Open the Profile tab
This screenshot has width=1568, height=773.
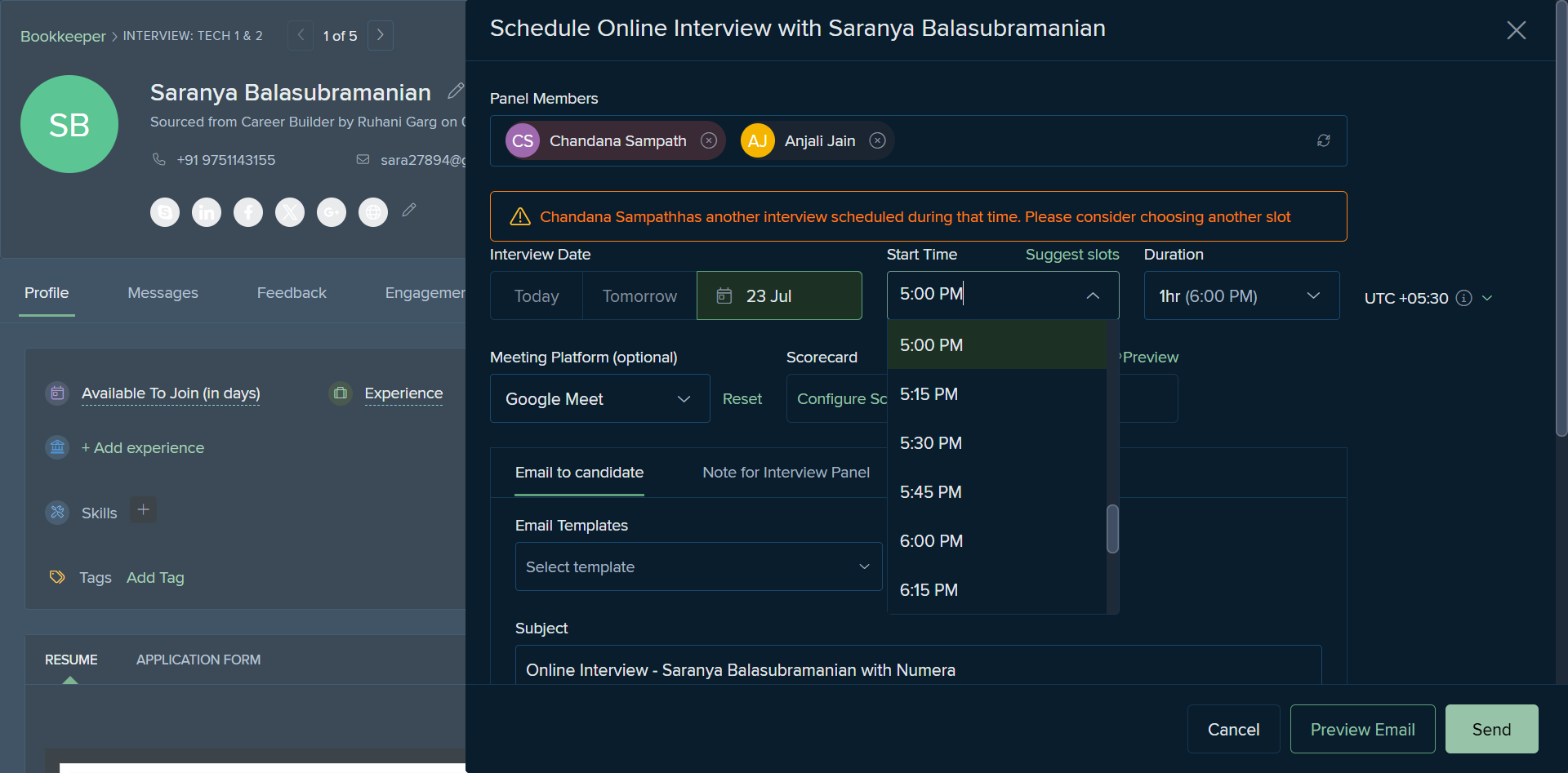pyautogui.click(x=47, y=293)
